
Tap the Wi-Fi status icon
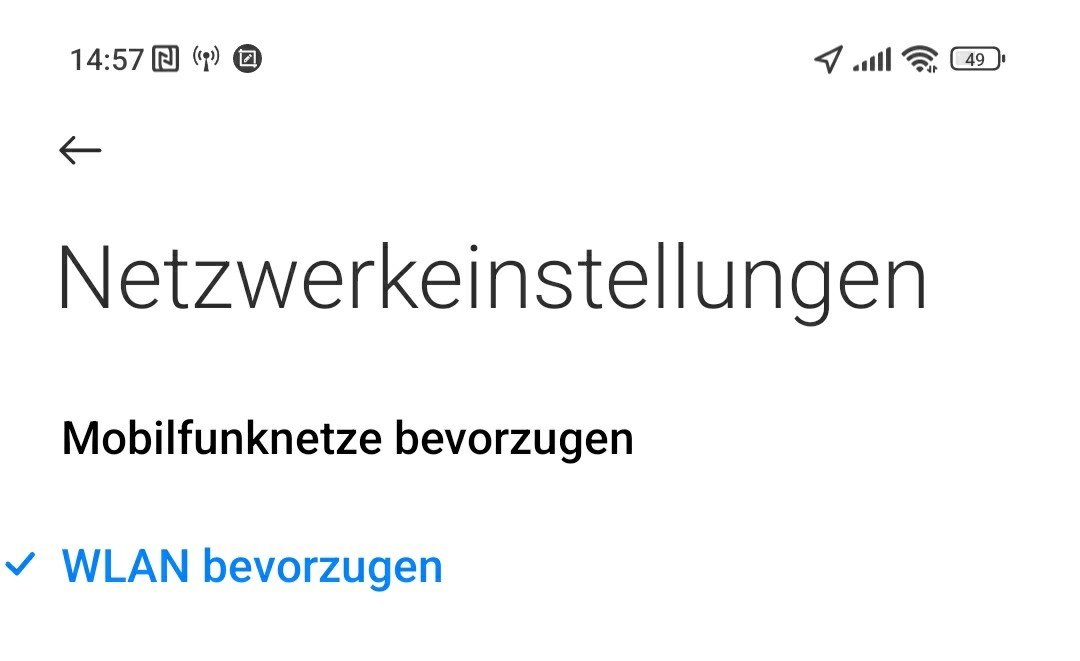point(920,59)
